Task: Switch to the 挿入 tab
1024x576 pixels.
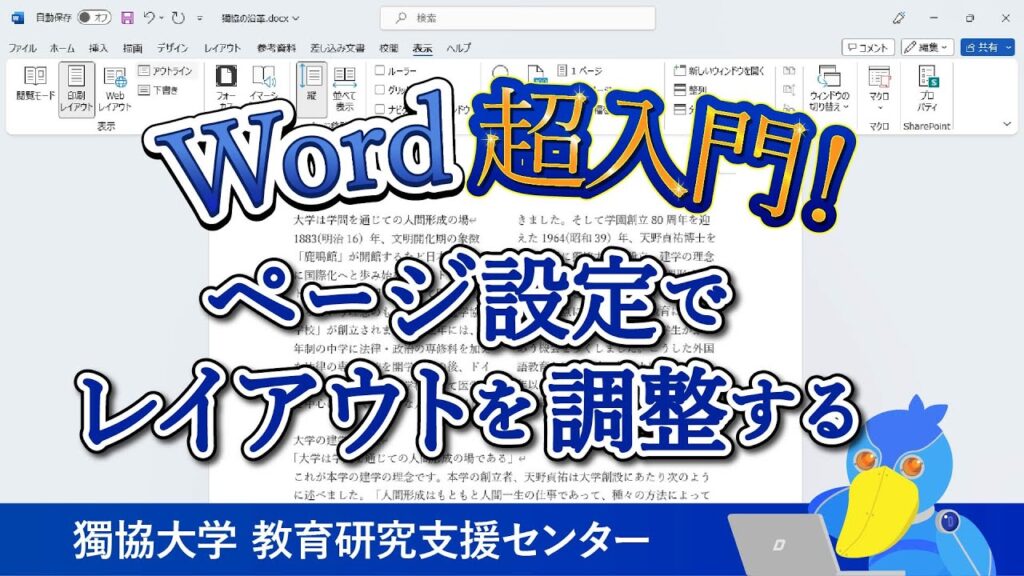Action: click(98, 48)
